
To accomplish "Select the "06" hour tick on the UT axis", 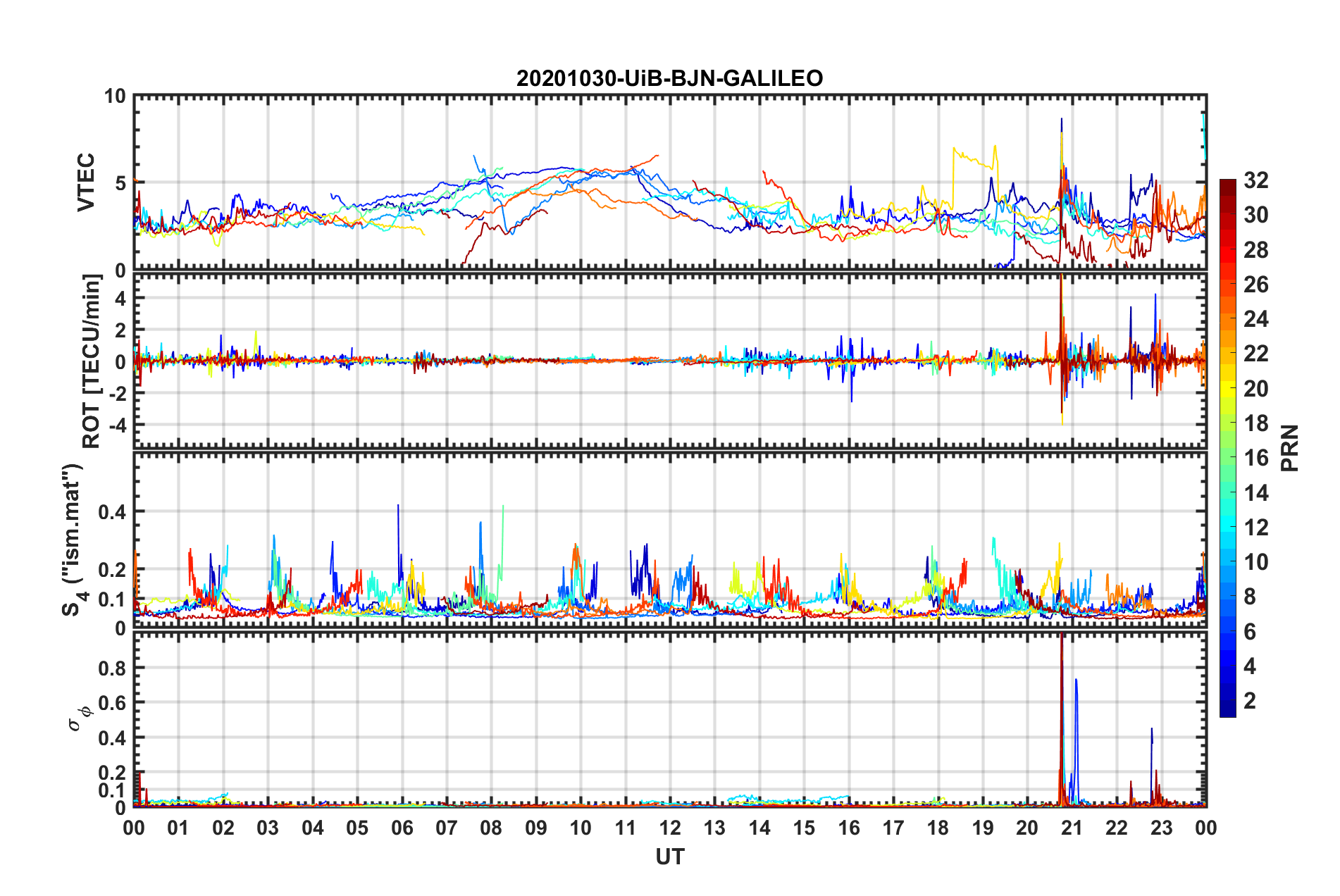I will (x=402, y=828).
